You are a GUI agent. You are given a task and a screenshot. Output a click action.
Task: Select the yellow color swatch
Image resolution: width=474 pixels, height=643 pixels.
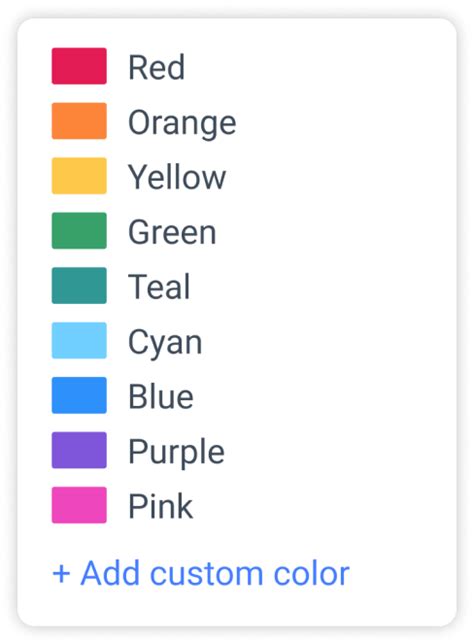79,176
